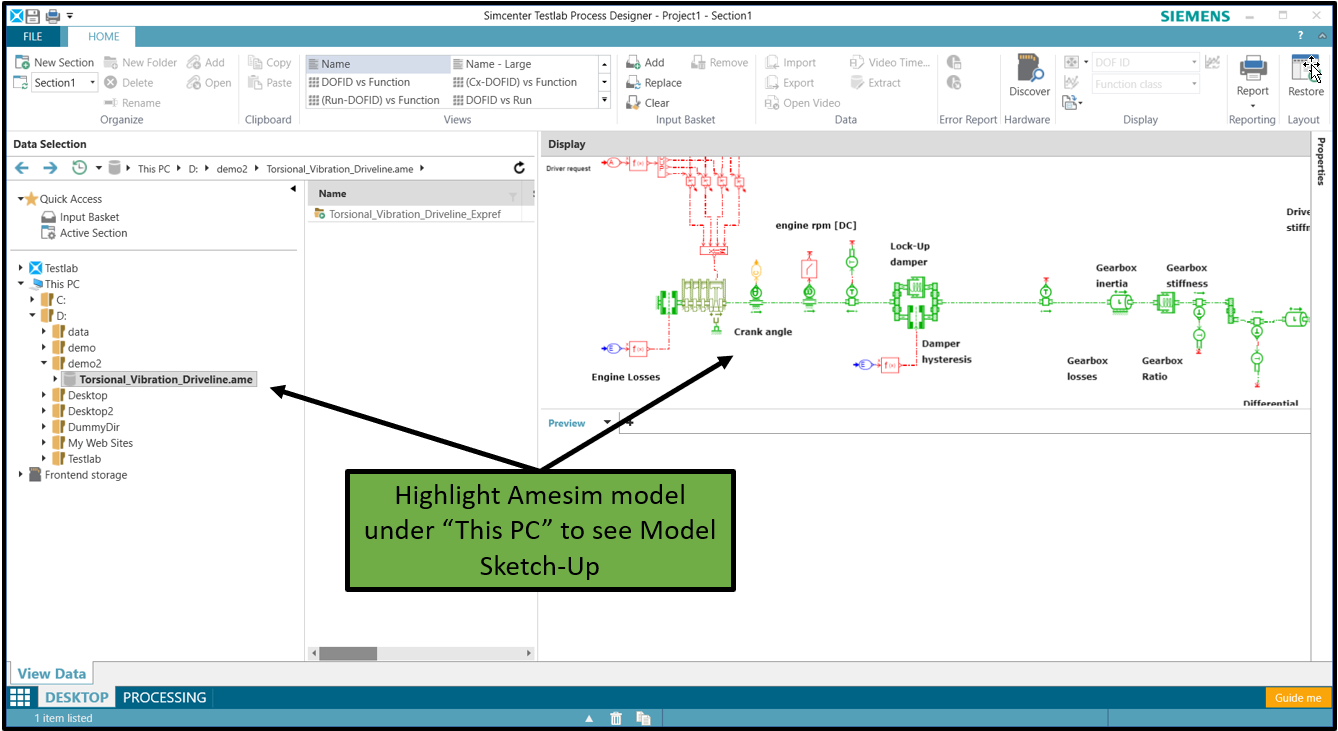Click Copy in Clipboard group
The width and height of the screenshot is (1338, 731).
pos(270,63)
